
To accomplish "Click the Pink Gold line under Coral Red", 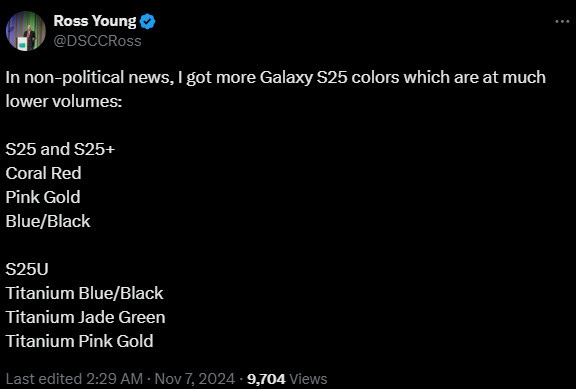I will 43,197.
